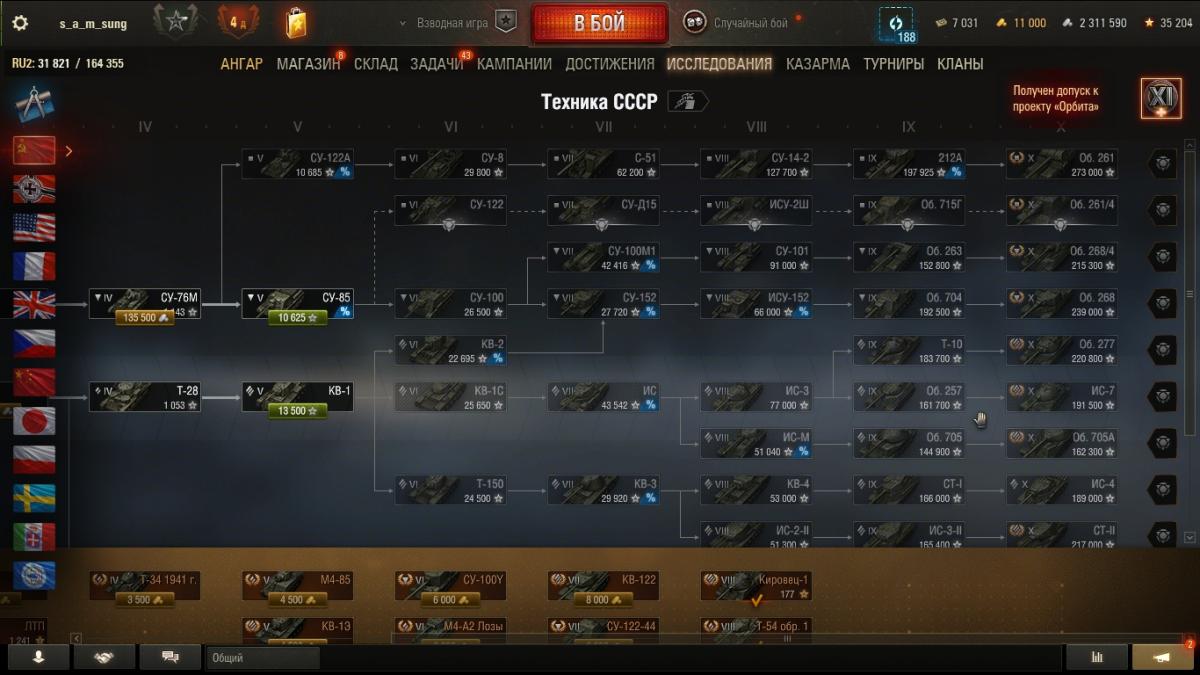
Task: Open the friends handshake icon
Action: click(x=104, y=657)
